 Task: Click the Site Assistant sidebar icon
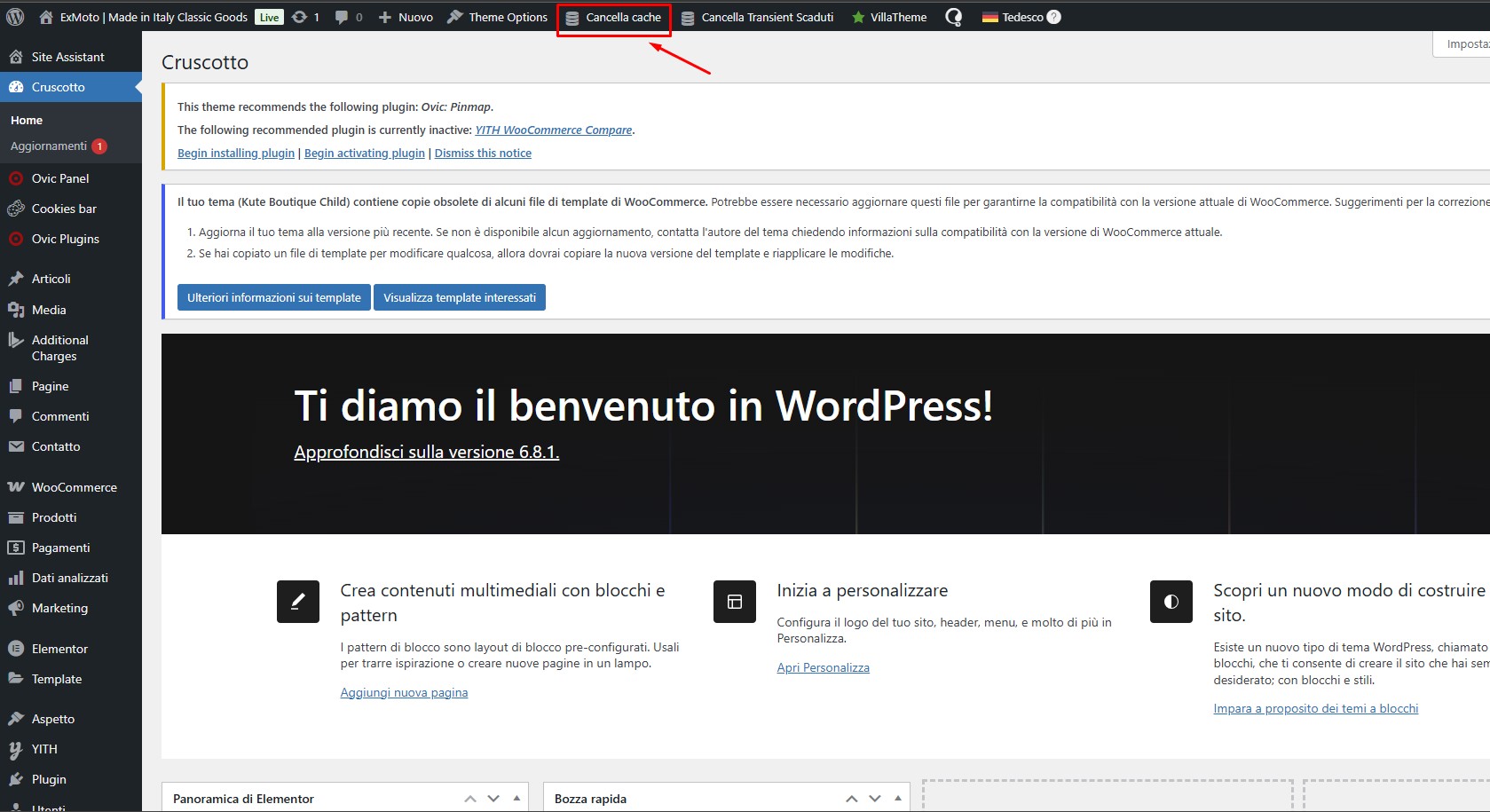pos(16,57)
